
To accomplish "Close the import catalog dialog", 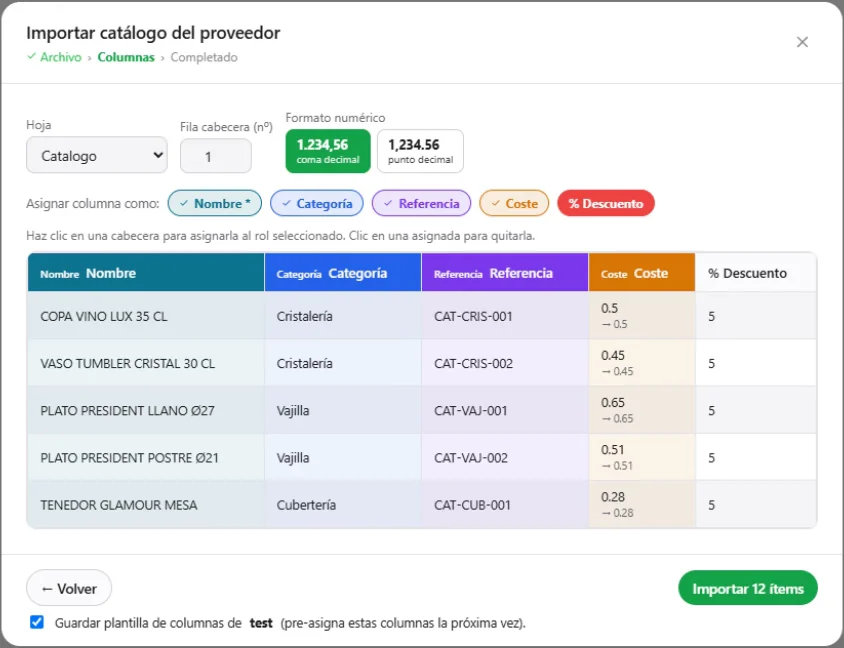I will pos(802,42).
